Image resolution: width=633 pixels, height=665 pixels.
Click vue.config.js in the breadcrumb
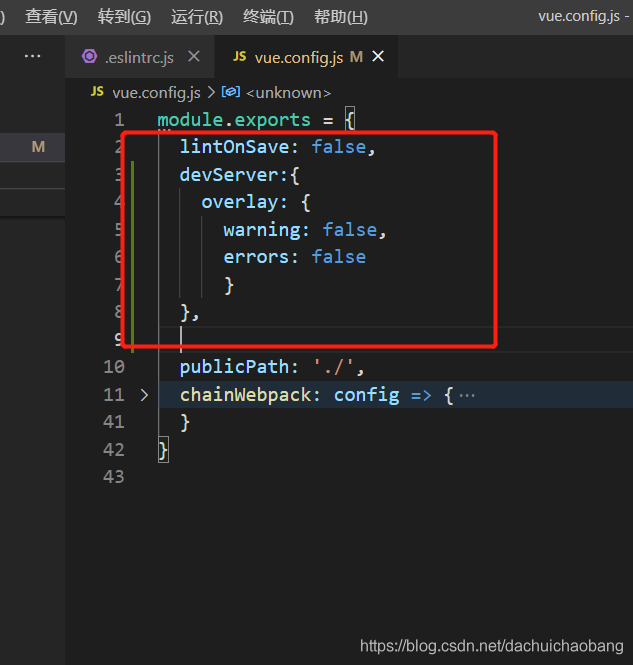156,93
